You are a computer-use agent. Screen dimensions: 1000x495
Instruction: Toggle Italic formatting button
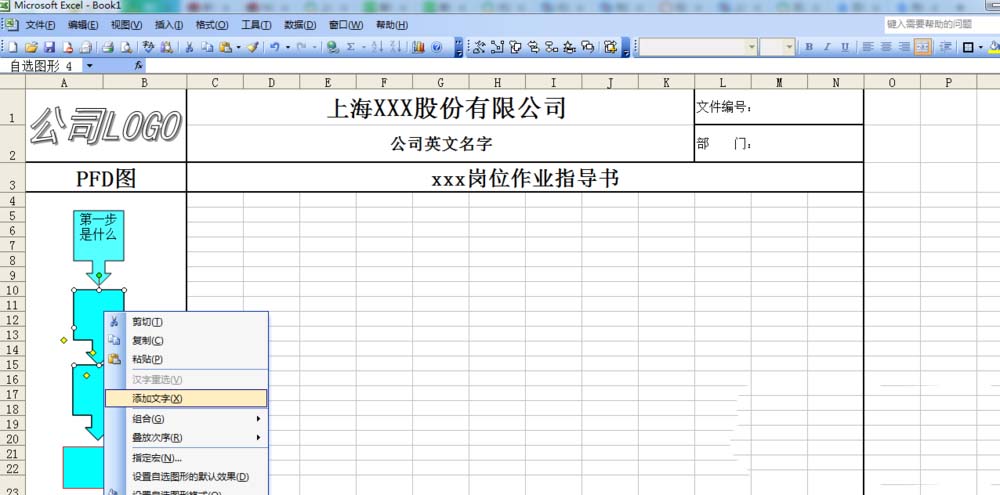tap(827, 47)
